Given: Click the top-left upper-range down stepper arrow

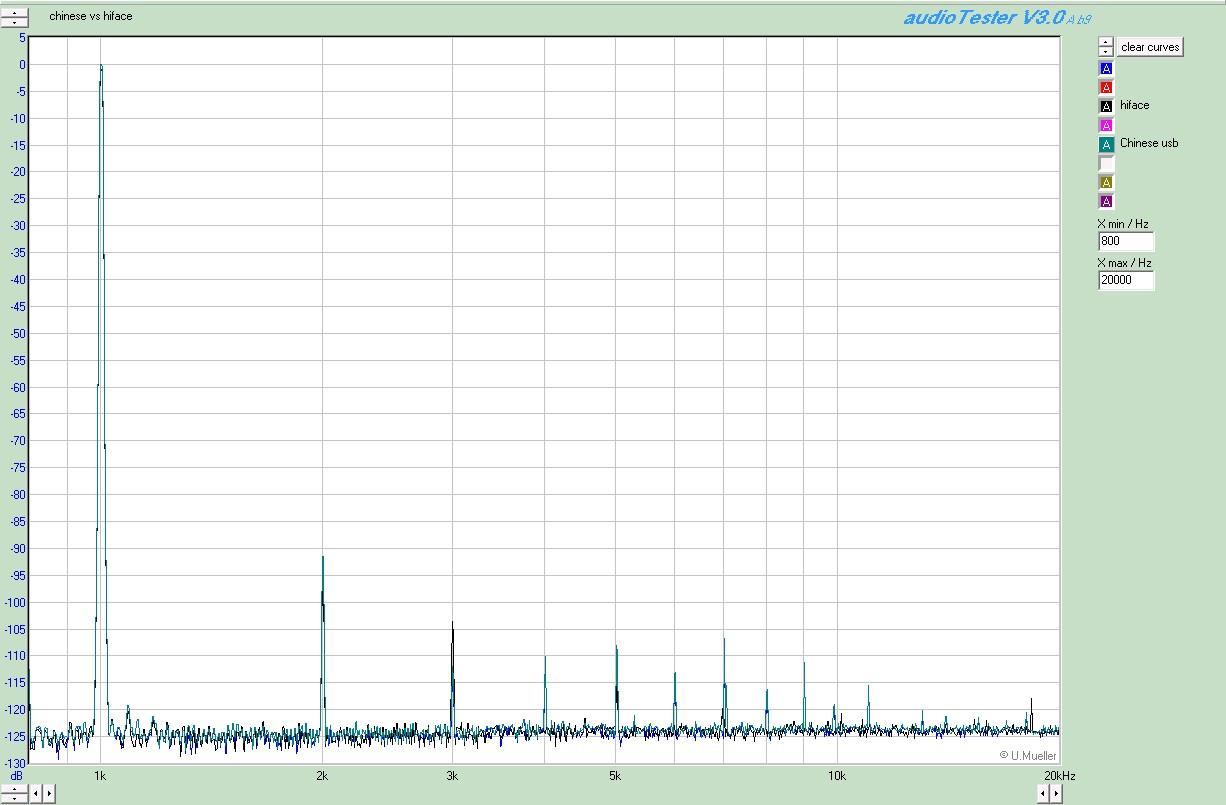Looking at the screenshot, I should [14, 21].
